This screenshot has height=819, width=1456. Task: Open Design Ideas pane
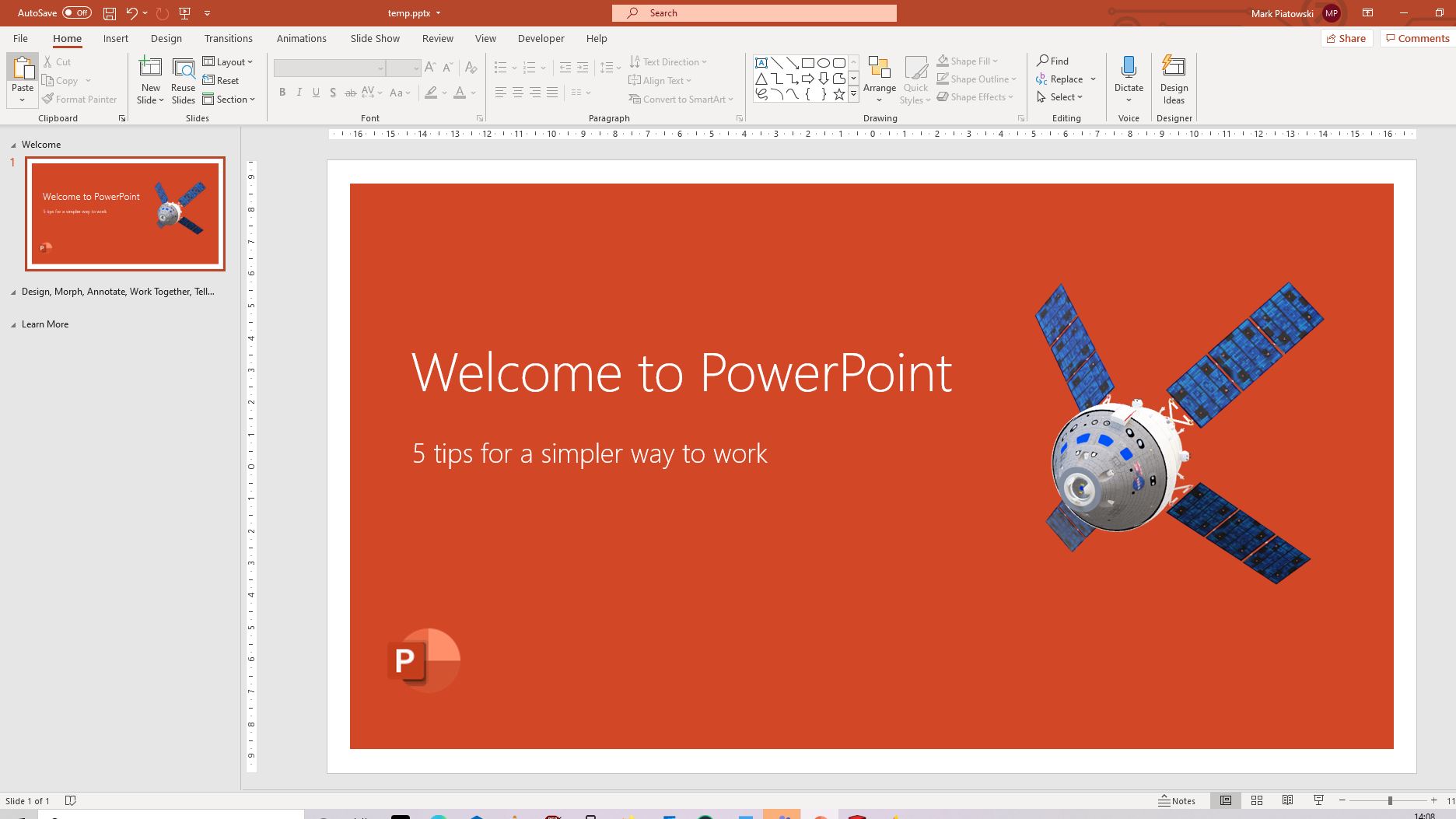[1174, 79]
